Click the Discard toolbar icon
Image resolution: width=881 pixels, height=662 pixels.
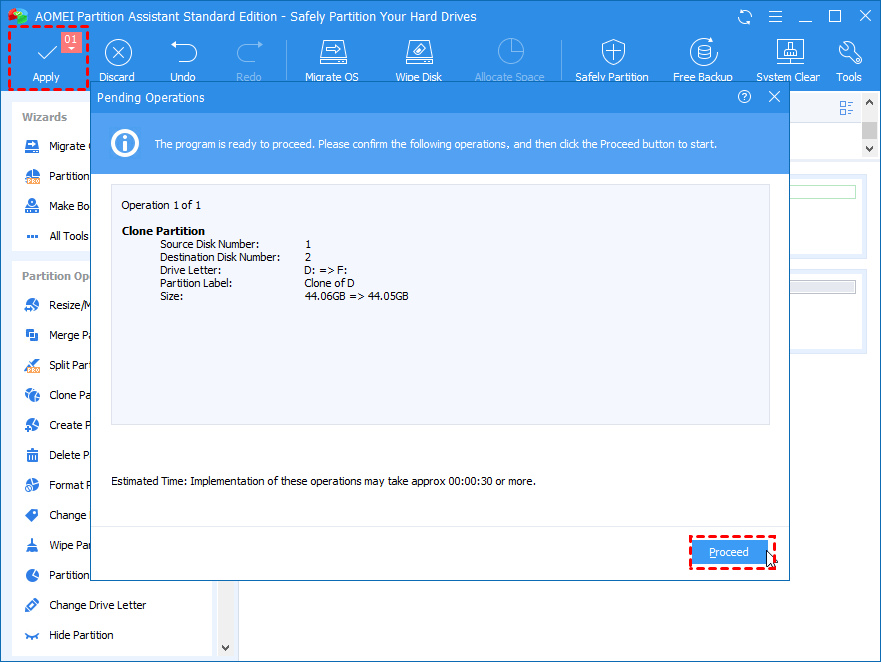(117, 53)
